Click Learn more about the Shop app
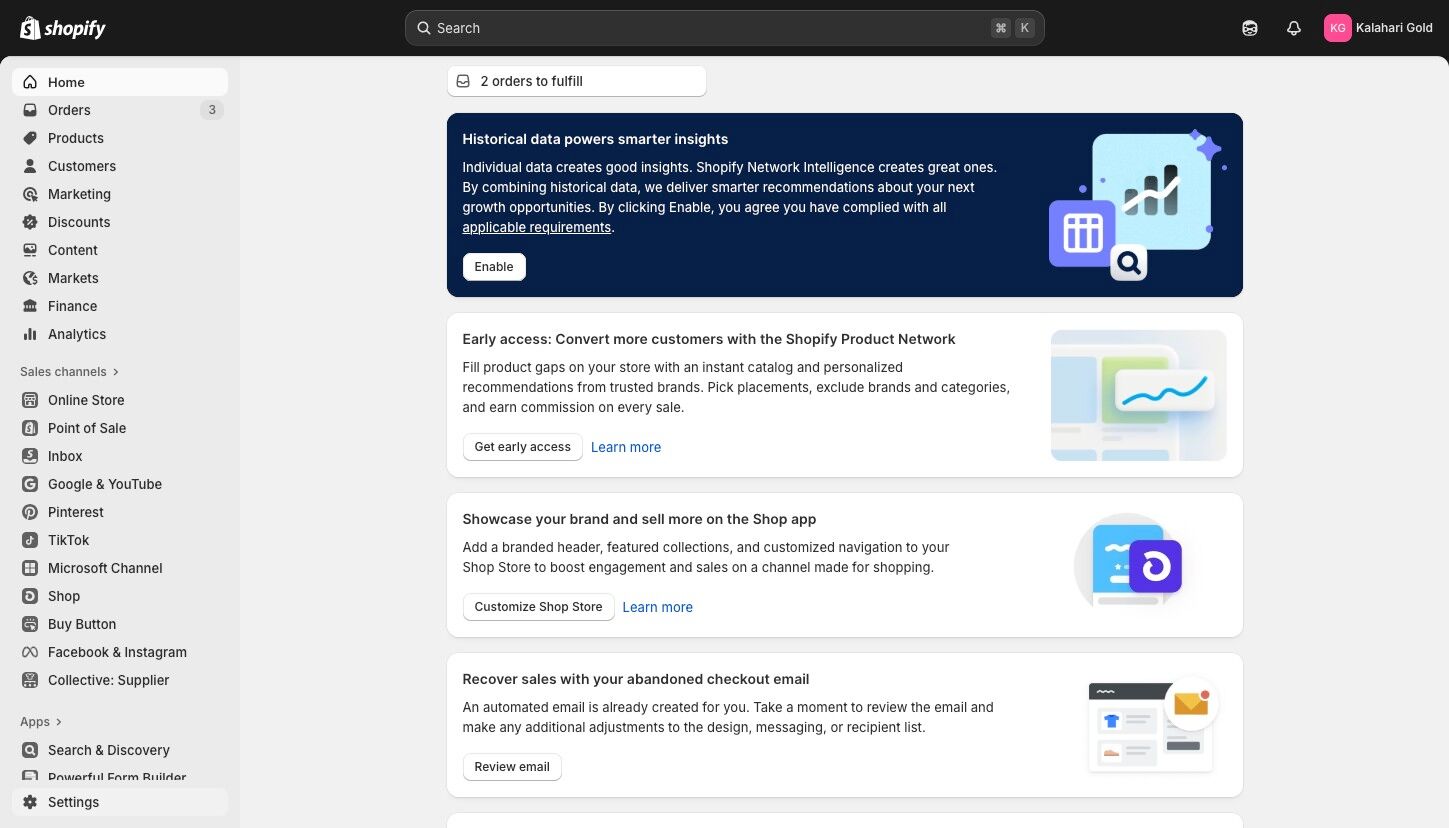1449x828 pixels. [658, 607]
